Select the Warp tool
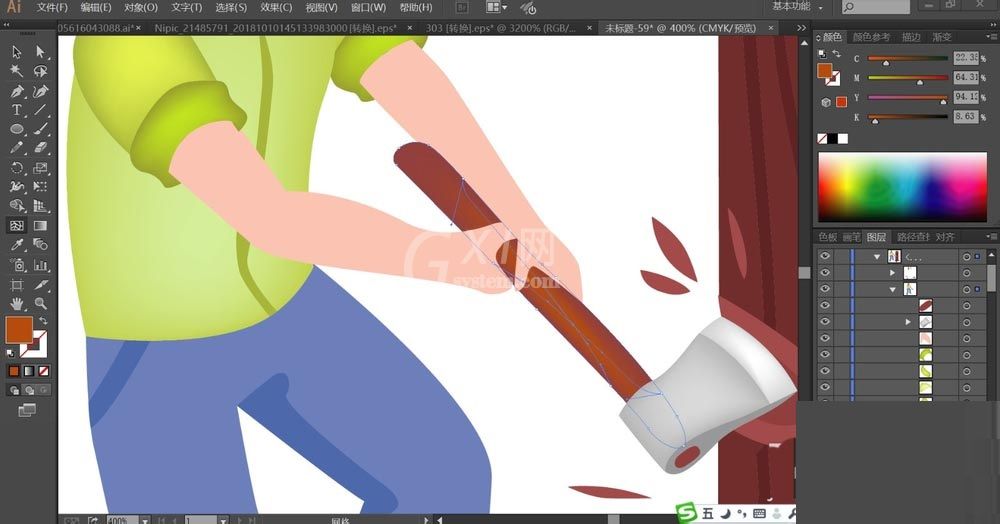1000x524 pixels. [x=17, y=187]
